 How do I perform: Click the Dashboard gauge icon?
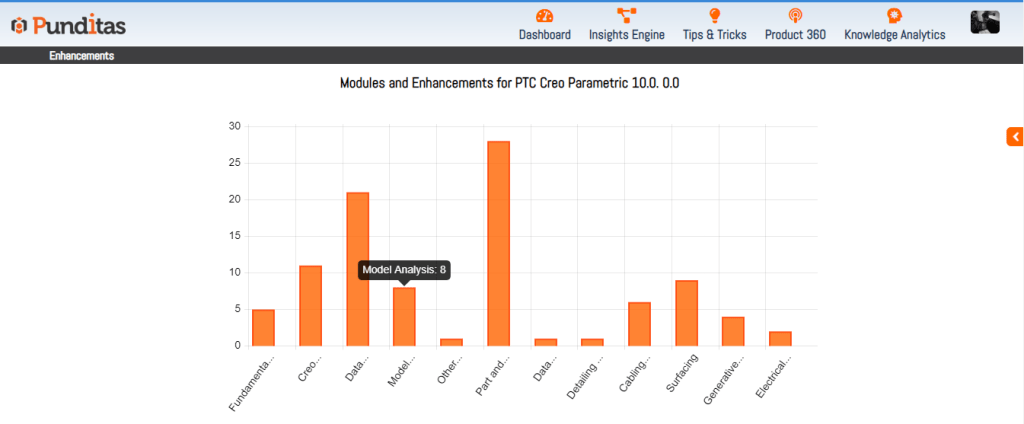544,15
